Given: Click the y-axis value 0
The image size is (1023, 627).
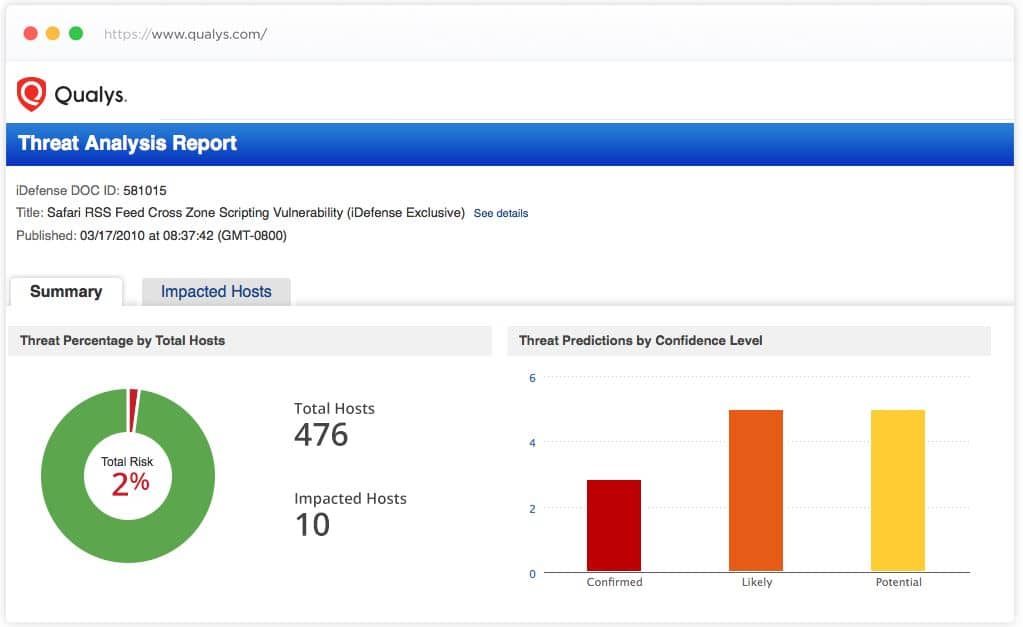Looking at the screenshot, I should tap(532, 574).
